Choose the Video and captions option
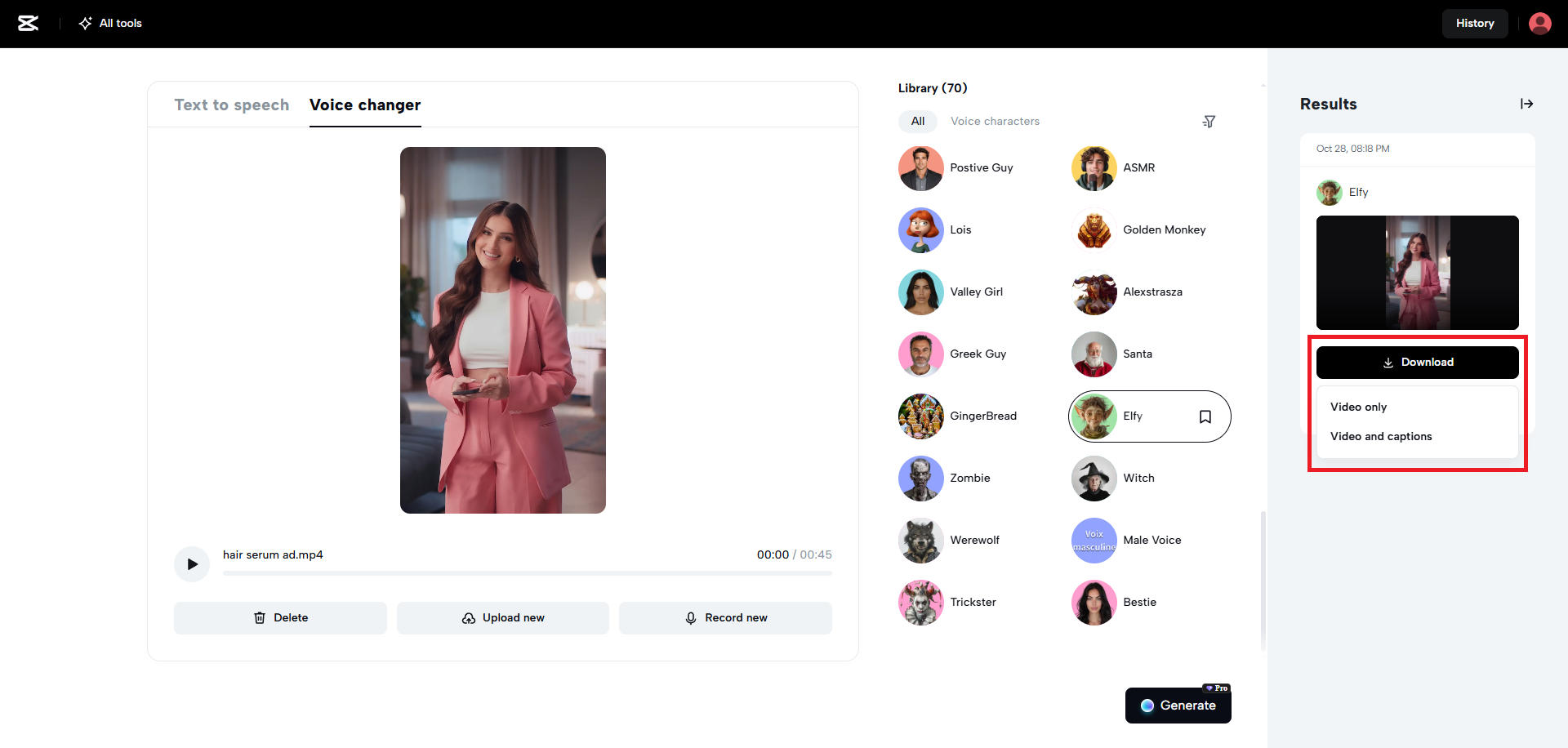 1380,436
